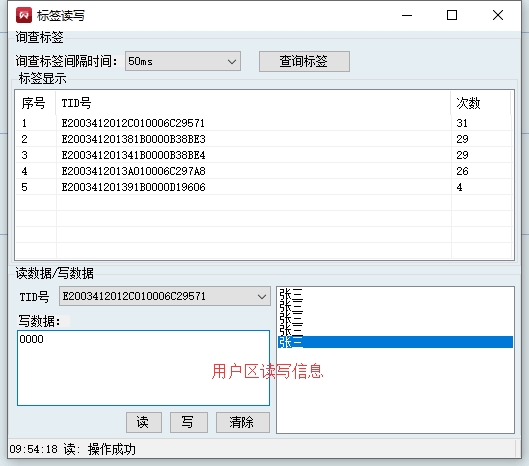Open the 50ms interval dropdown

183,61
